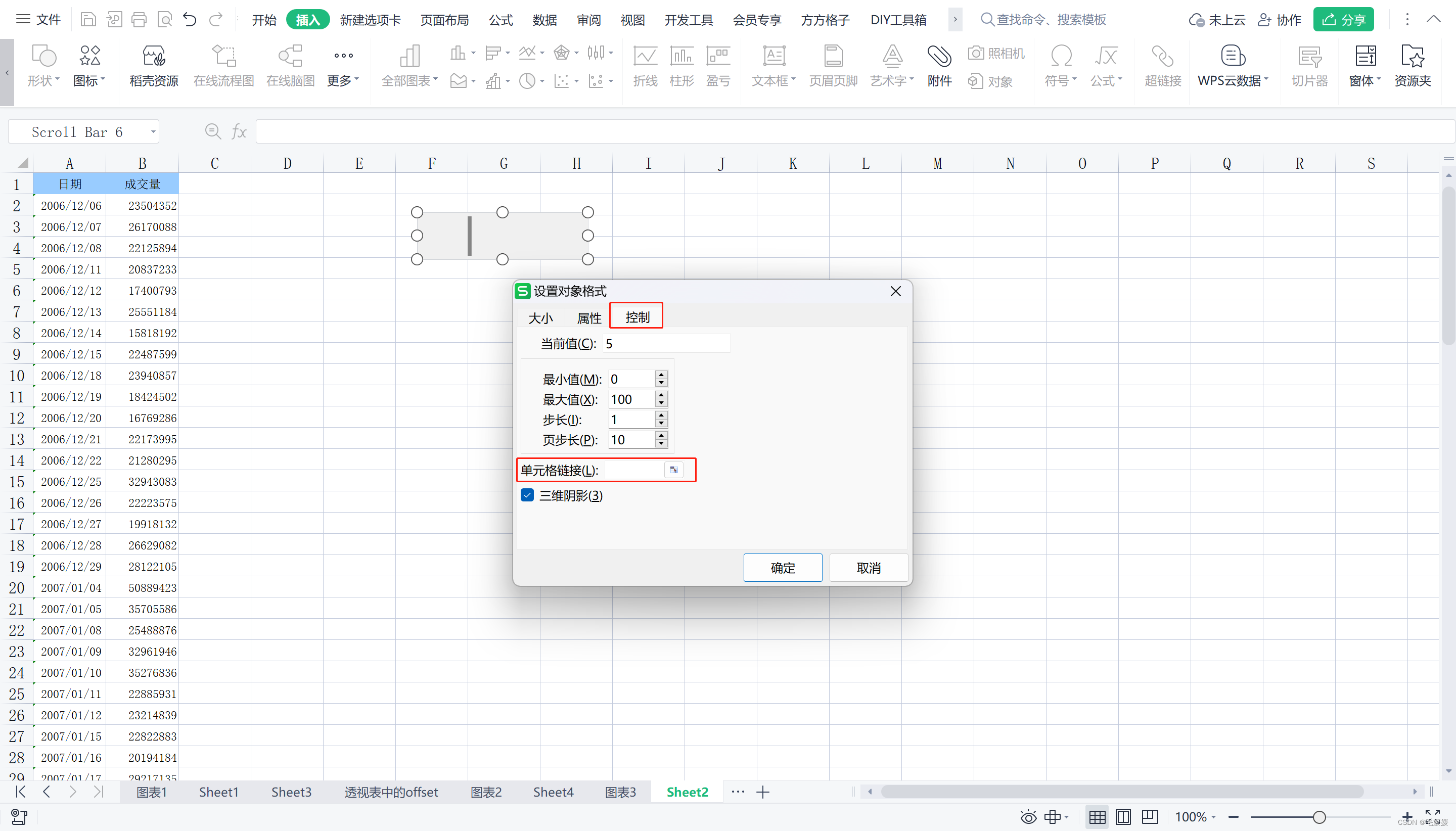Open the 开始 ribbon tab

click(x=264, y=20)
